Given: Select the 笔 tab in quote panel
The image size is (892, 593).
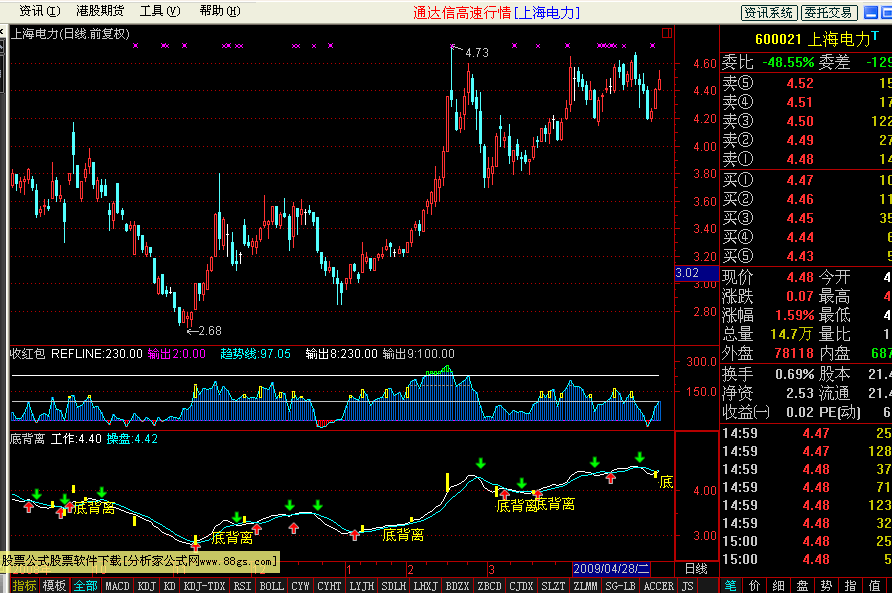Looking at the screenshot, I should [731, 586].
